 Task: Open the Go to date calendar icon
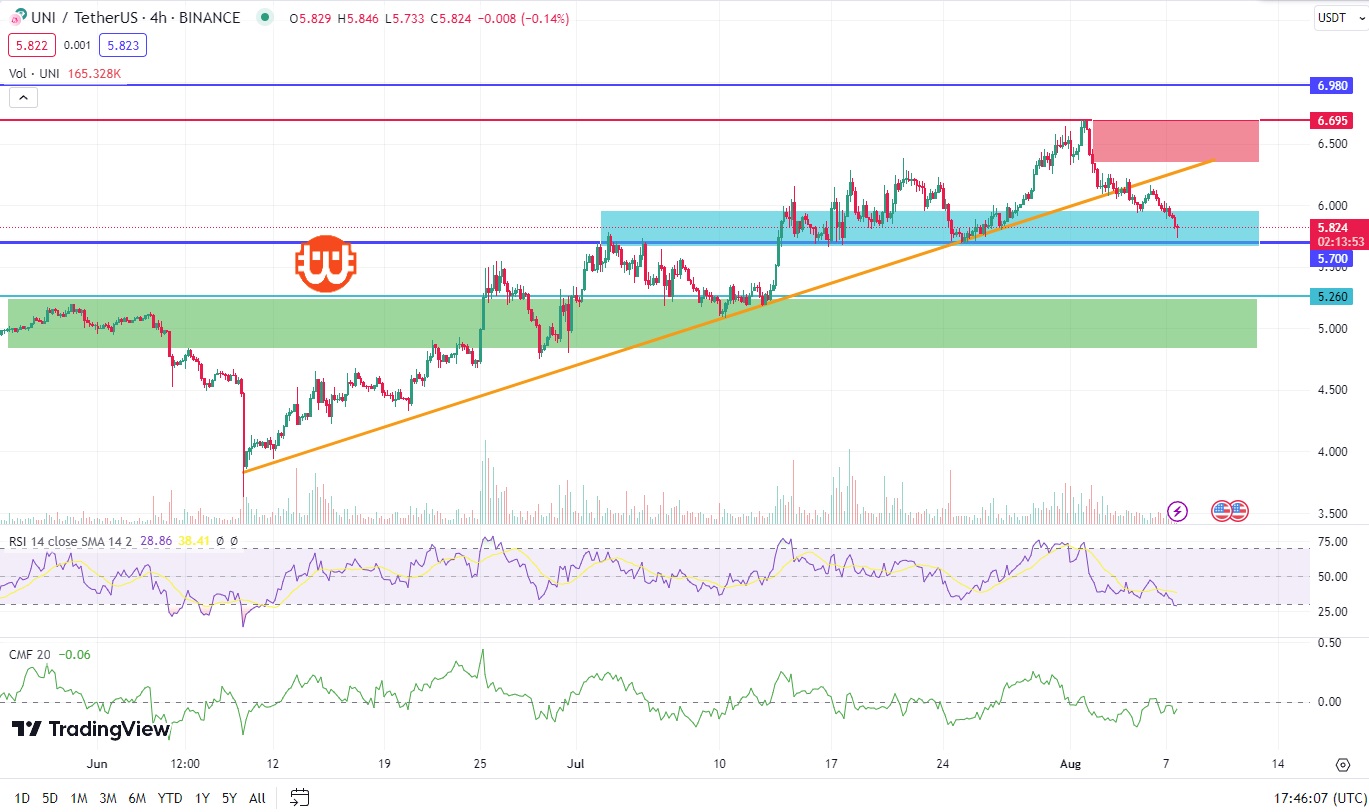tap(299, 798)
